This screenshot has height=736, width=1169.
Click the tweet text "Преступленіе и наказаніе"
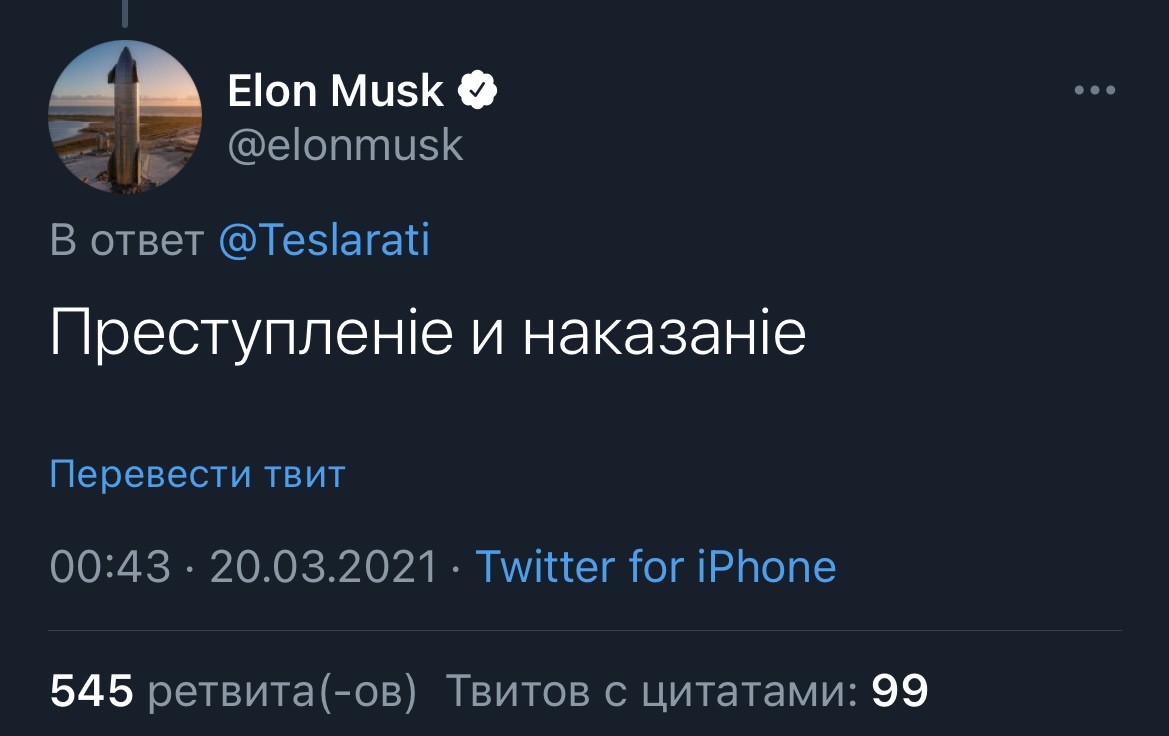tap(428, 333)
